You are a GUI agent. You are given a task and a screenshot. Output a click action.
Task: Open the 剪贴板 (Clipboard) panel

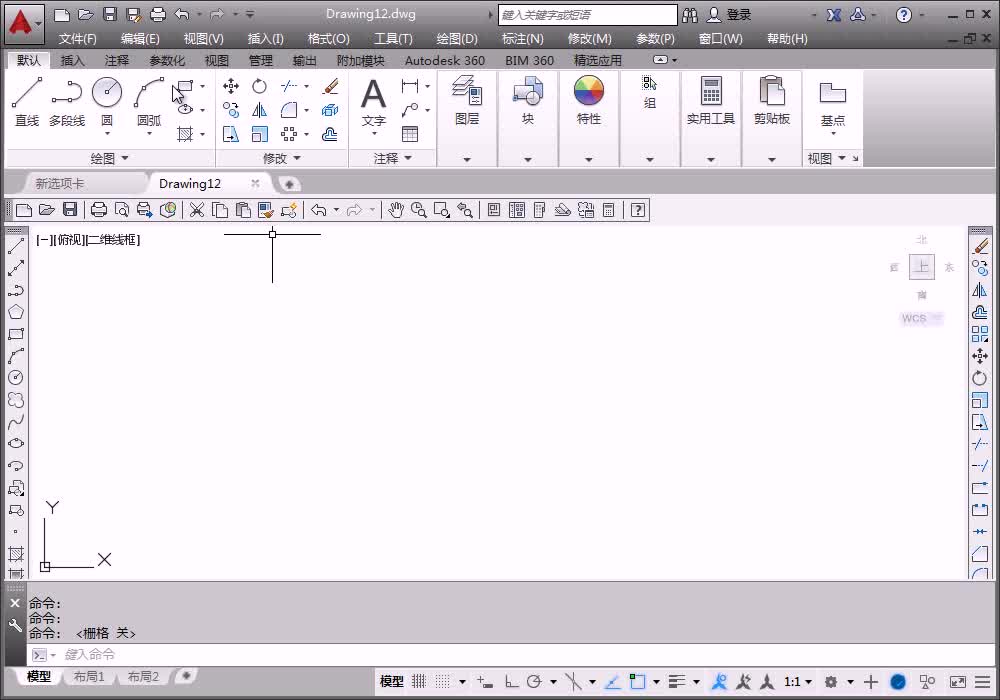coord(772,99)
